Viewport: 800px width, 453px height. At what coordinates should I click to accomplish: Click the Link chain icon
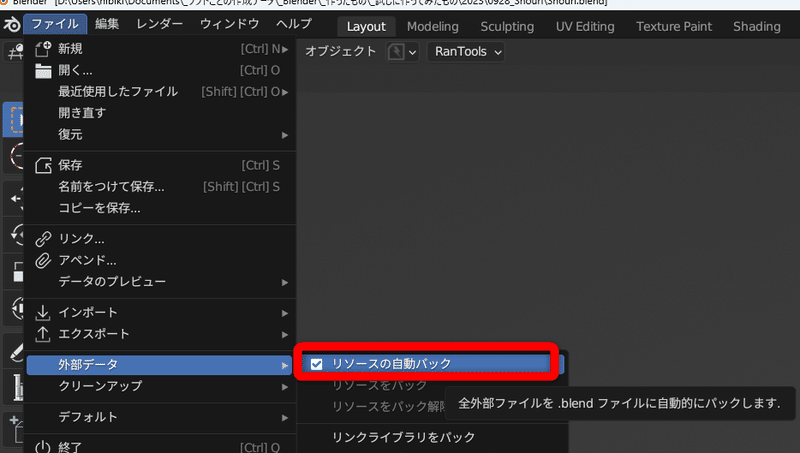click(43, 239)
